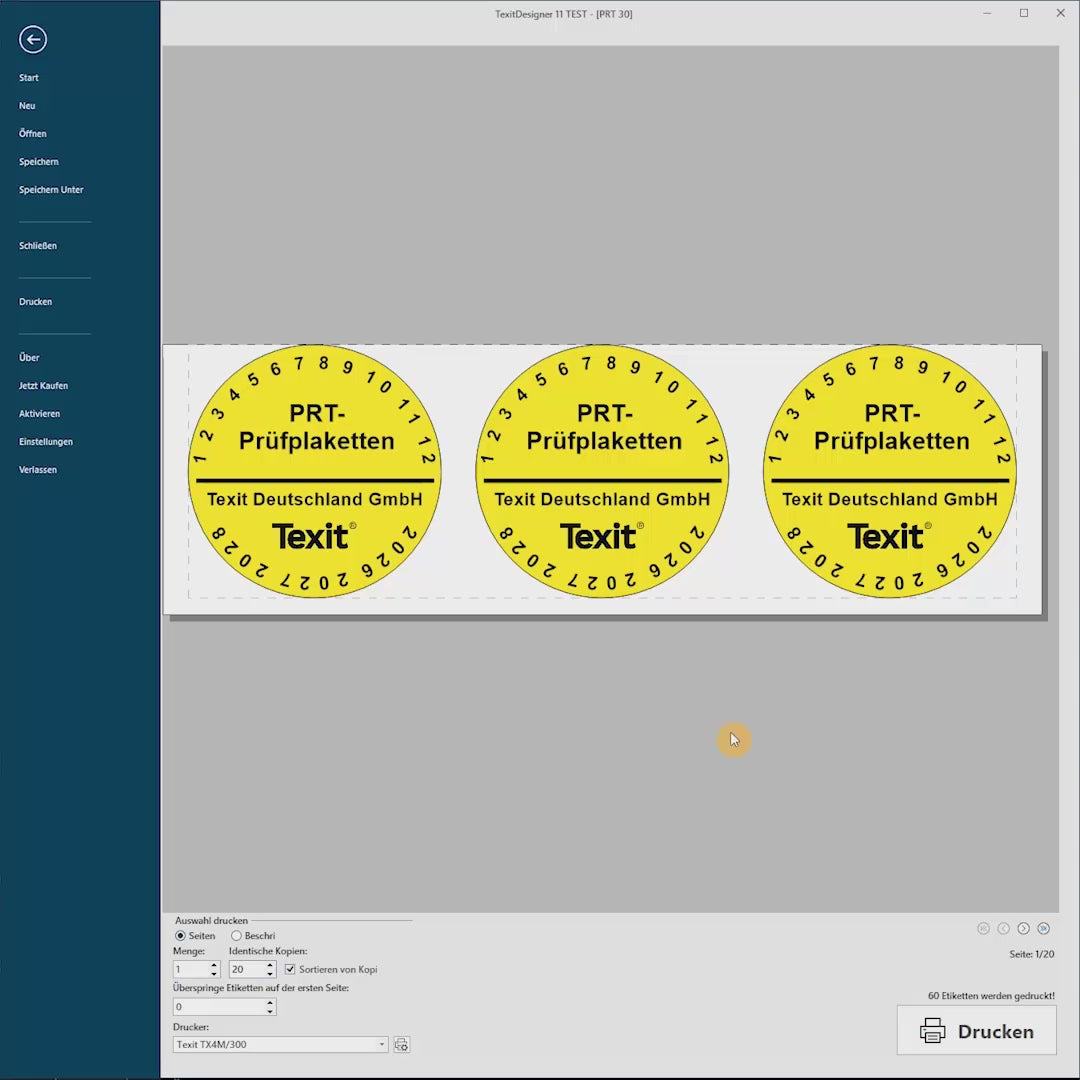The image size is (1080, 1080).
Task: Click the first label in the preview
Action: coord(315,471)
